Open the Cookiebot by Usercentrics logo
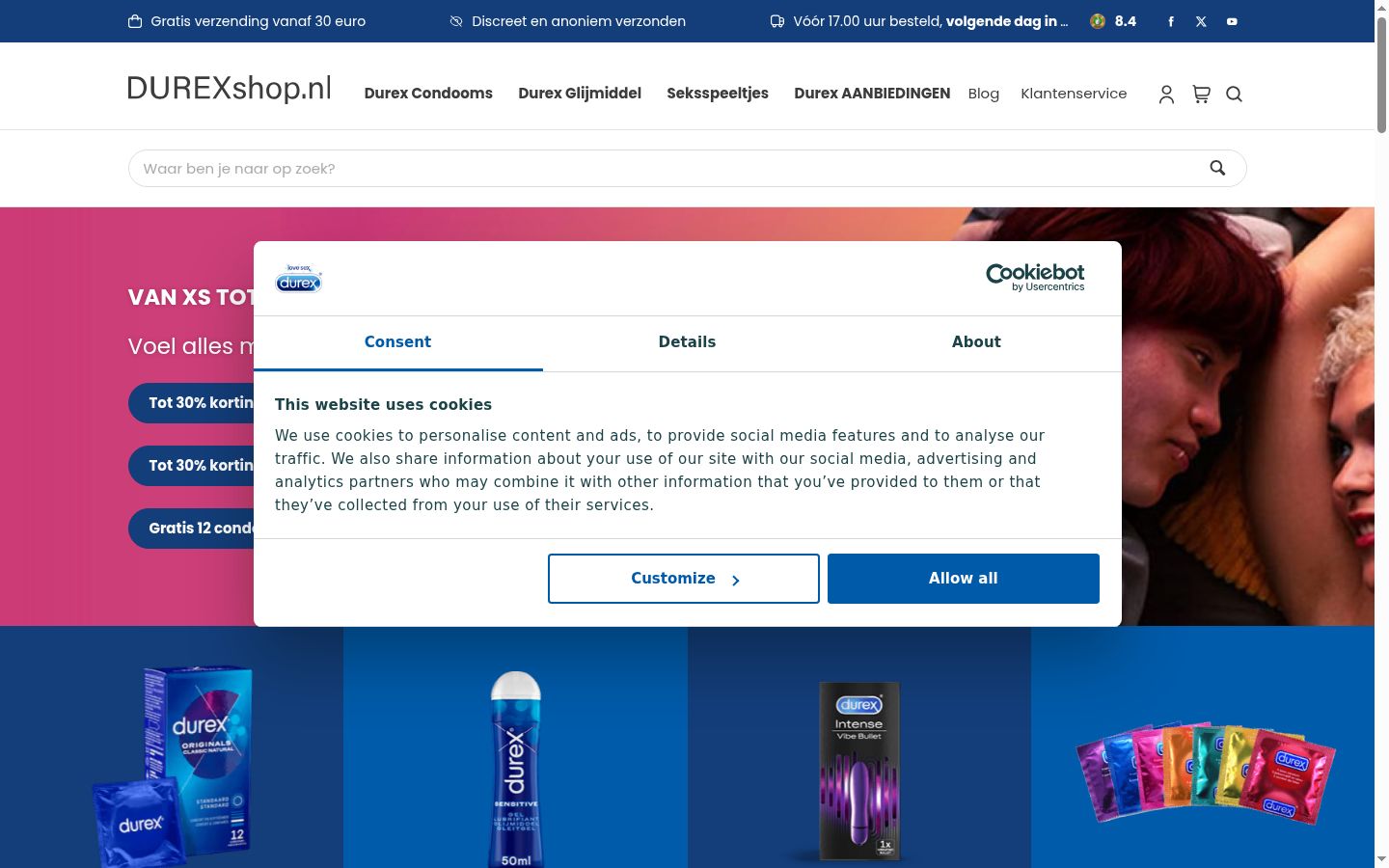 (1035, 277)
